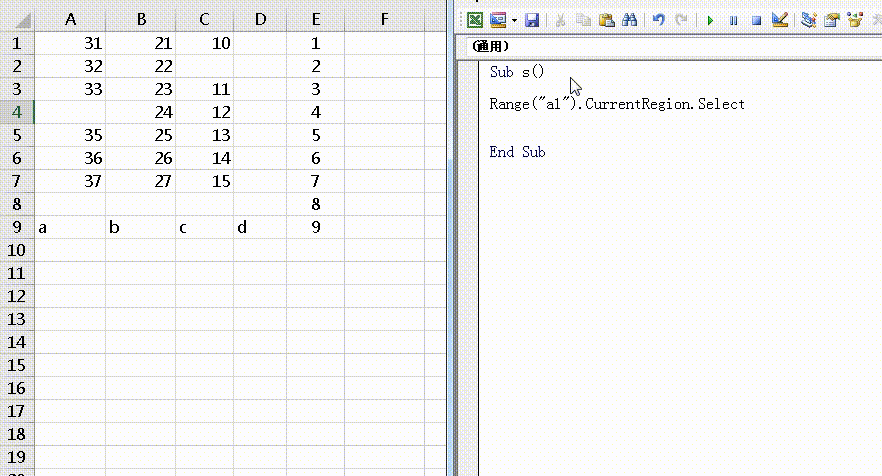Click cell B1 containing 21
882x476 pixels.
point(141,43)
